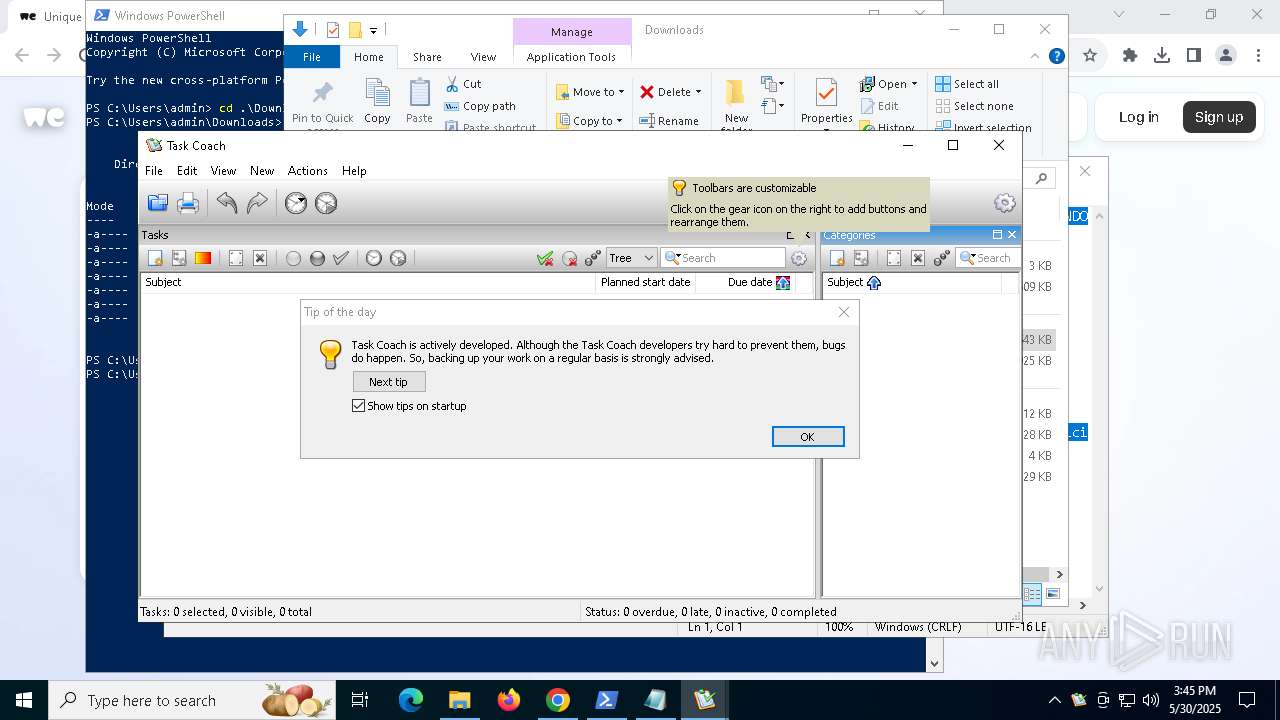Click the gray dots filter icon in Tasks toolbar
Image resolution: width=1280 pixels, height=720 pixels.
[x=593, y=258]
